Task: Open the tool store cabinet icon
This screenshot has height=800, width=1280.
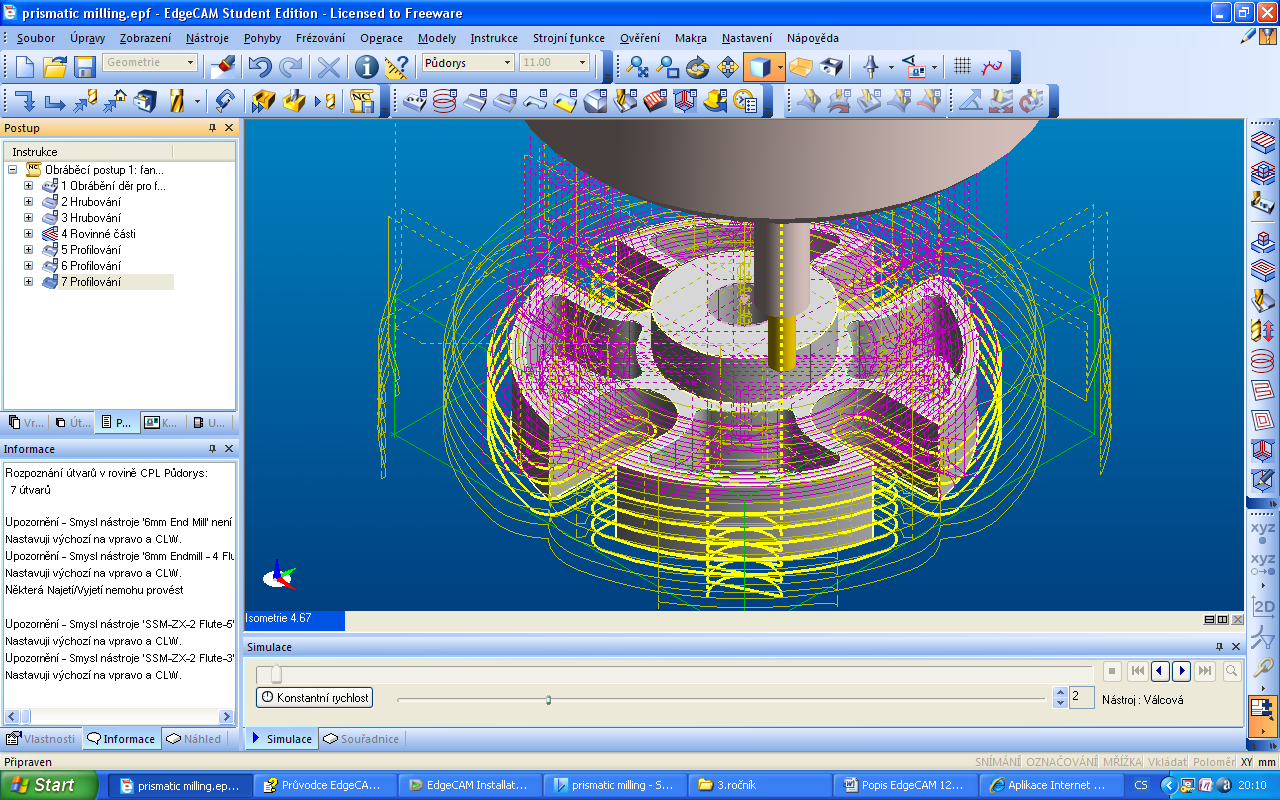Action: [x=147, y=101]
